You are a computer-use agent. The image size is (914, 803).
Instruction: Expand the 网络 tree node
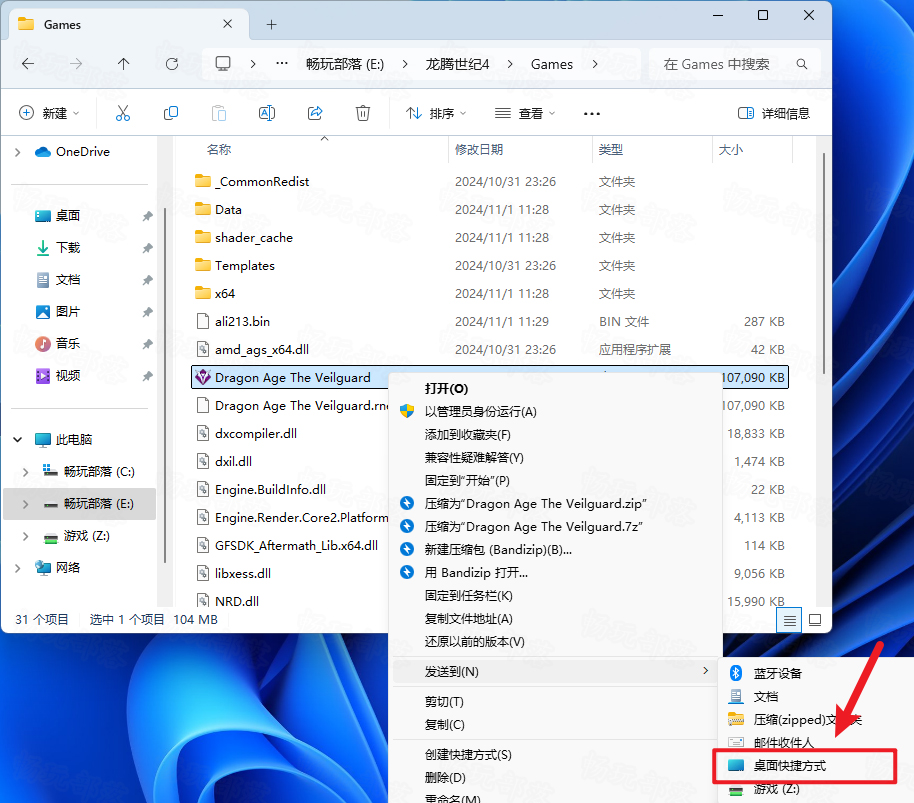[x=17, y=568]
